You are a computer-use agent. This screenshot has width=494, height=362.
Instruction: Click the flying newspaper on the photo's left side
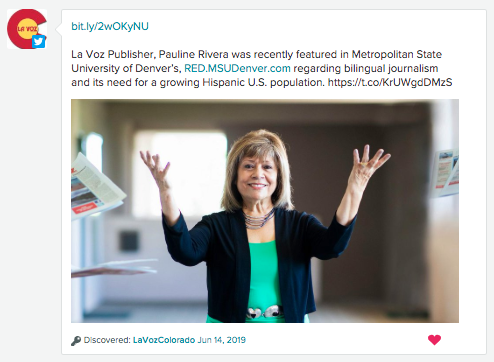(95, 187)
